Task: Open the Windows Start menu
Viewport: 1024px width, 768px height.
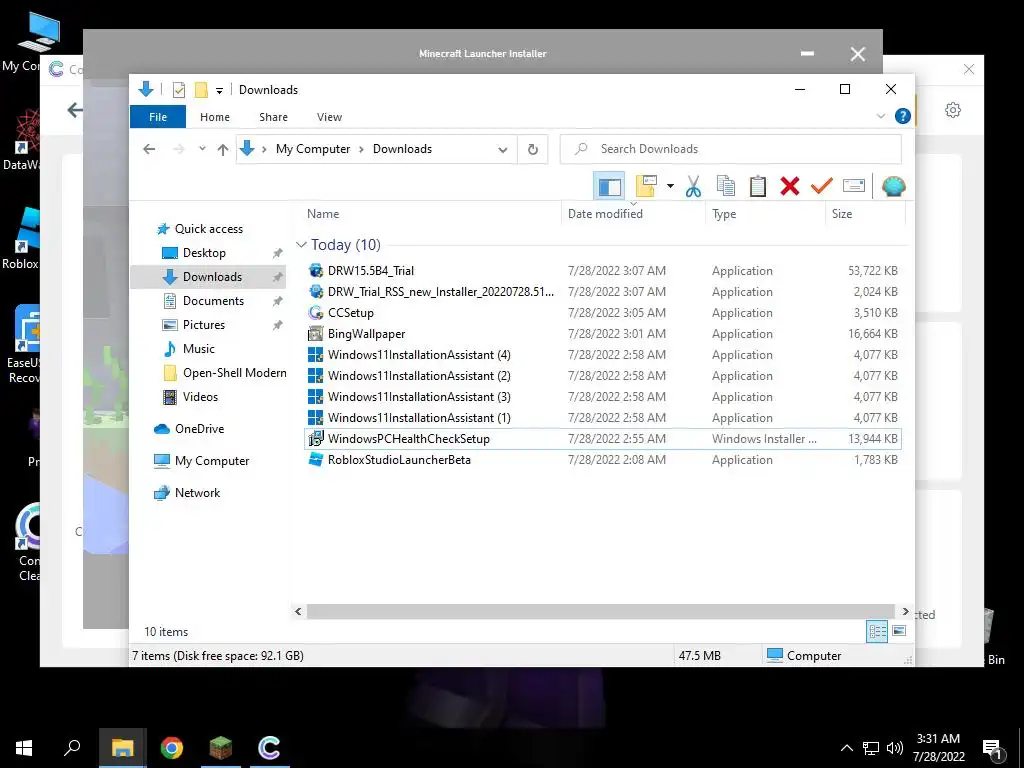Action: [24, 748]
